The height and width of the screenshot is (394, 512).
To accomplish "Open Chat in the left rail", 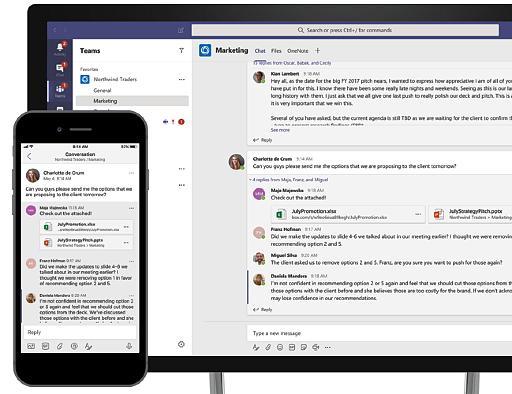I will (x=60, y=70).
